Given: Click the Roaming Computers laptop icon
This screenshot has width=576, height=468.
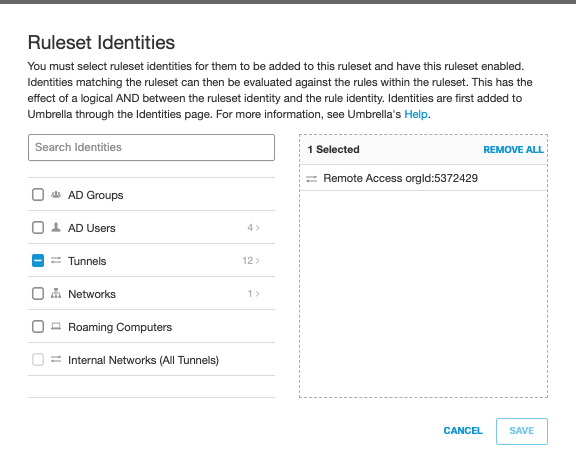Looking at the screenshot, I should coord(56,326).
